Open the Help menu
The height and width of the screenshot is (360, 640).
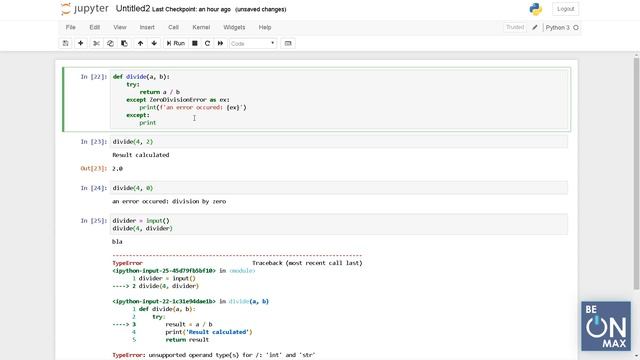(x=265, y=27)
